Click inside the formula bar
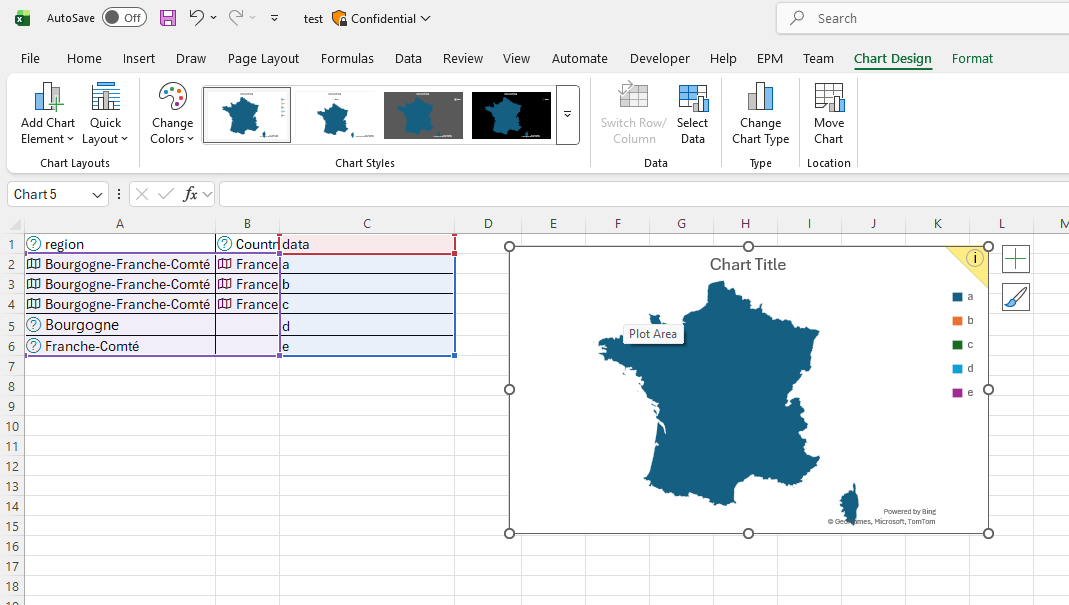 click(x=644, y=194)
